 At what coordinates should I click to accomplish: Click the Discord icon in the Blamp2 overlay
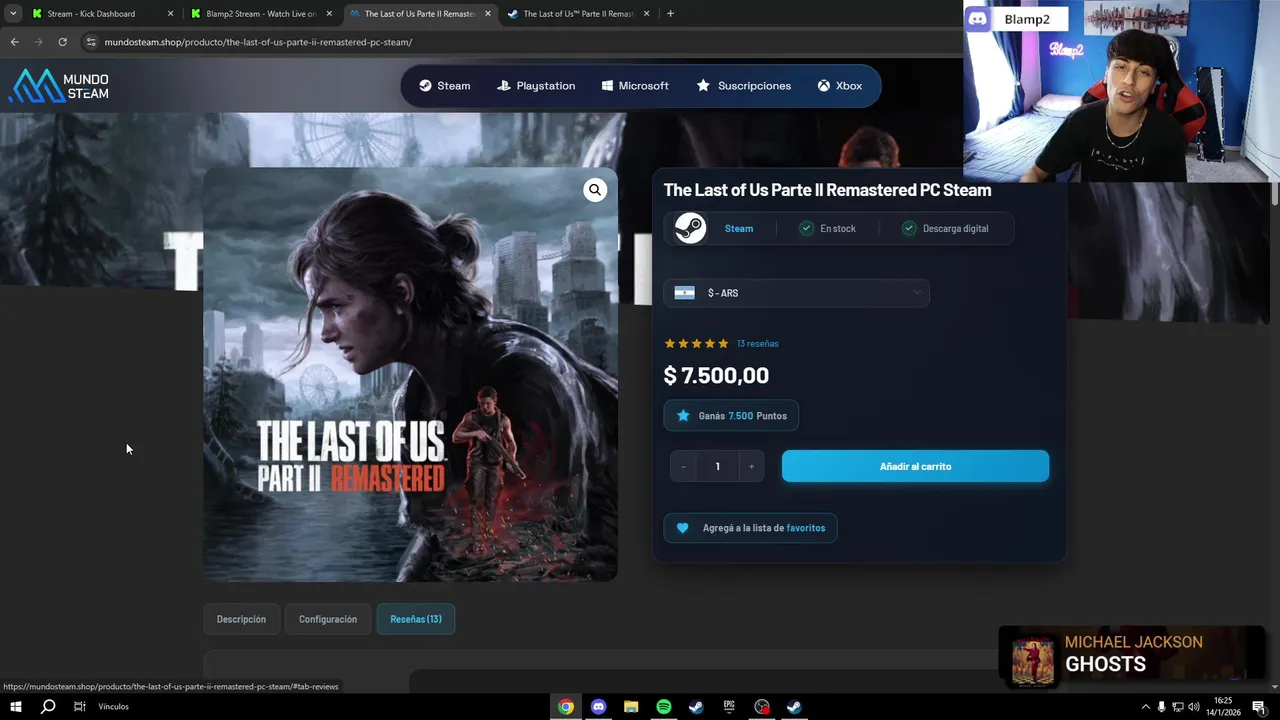pyautogui.click(x=977, y=19)
